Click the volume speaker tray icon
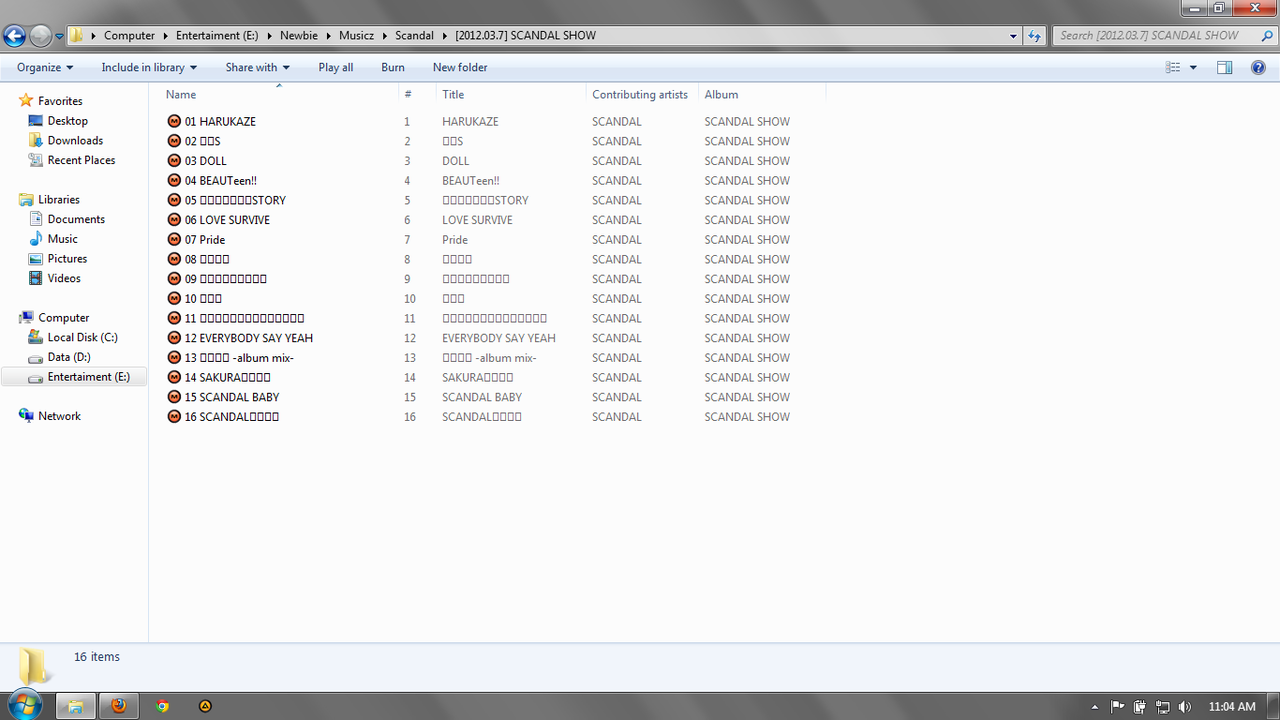 pyautogui.click(x=1185, y=706)
